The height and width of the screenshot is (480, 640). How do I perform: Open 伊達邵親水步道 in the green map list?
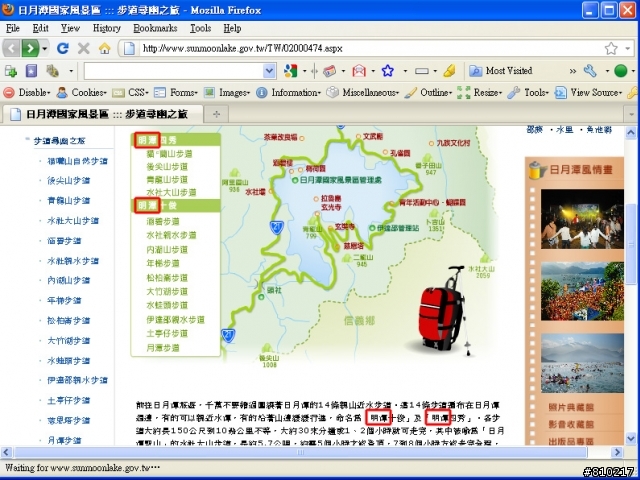click(176, 320)
